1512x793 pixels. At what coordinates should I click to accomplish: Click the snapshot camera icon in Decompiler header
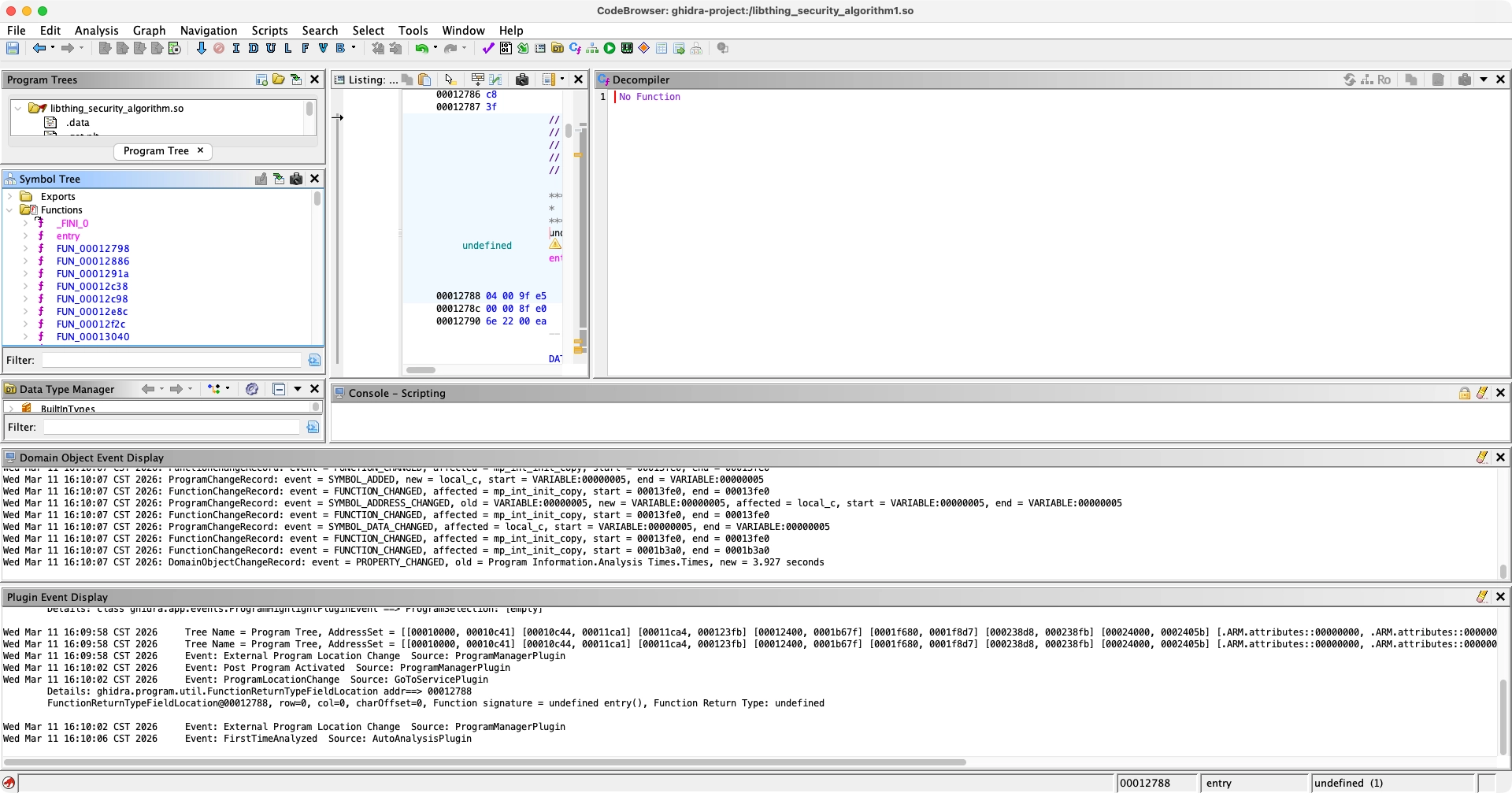[1465, 80]
